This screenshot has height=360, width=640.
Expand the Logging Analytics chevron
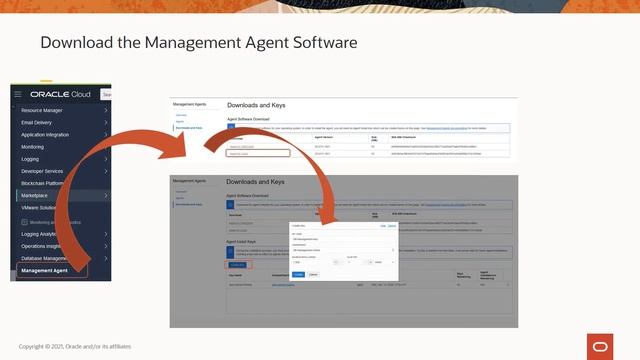pyautogui.click(x=106, y=234)
